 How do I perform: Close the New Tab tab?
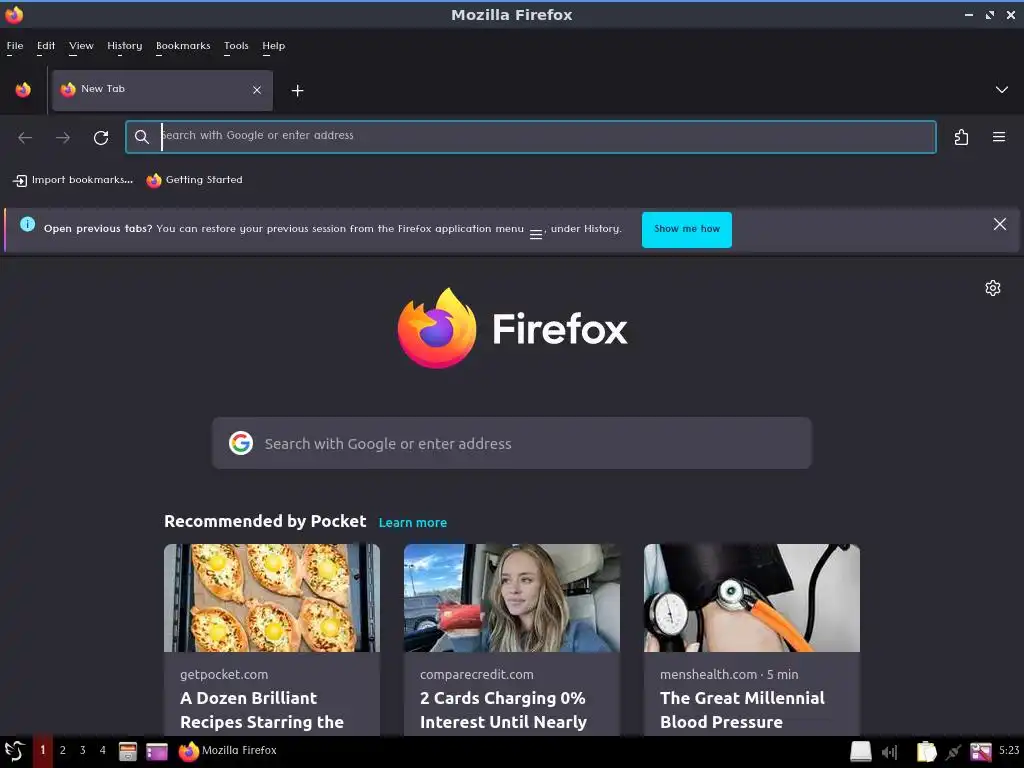point(257,90)
